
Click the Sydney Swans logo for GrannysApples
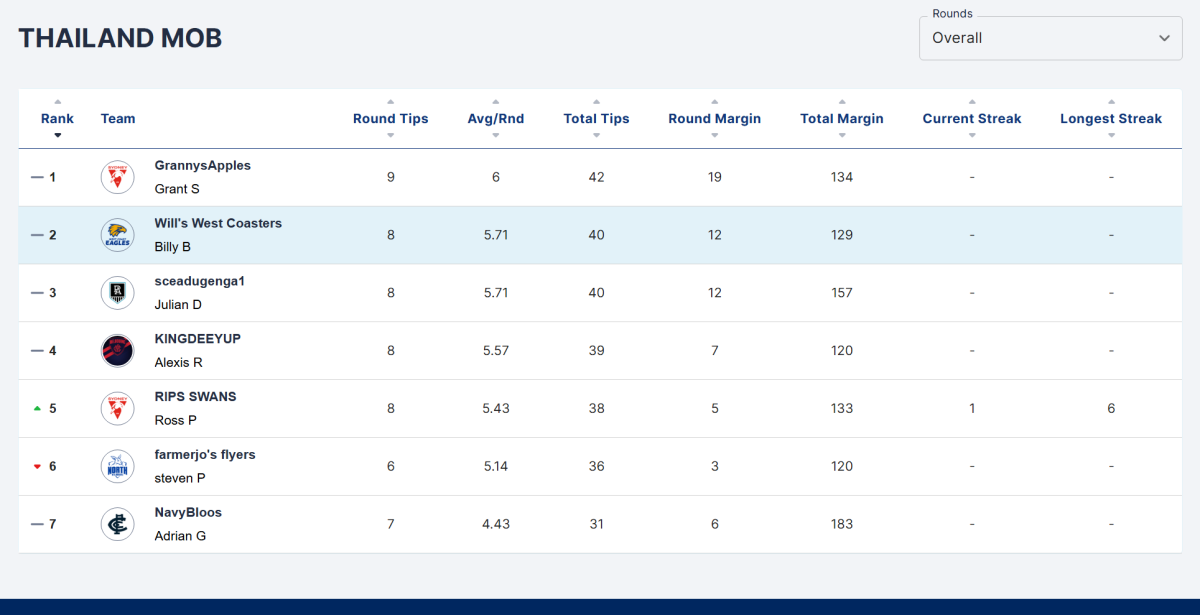coord(117,177)
